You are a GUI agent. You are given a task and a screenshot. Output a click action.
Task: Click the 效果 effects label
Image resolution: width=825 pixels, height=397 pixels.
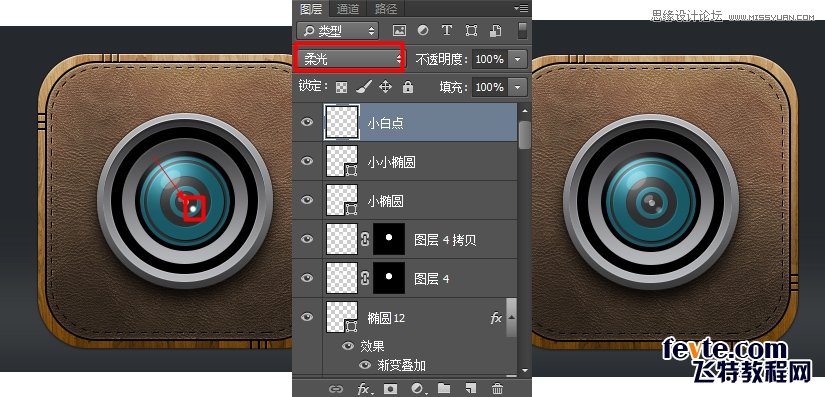coord(372,347)
